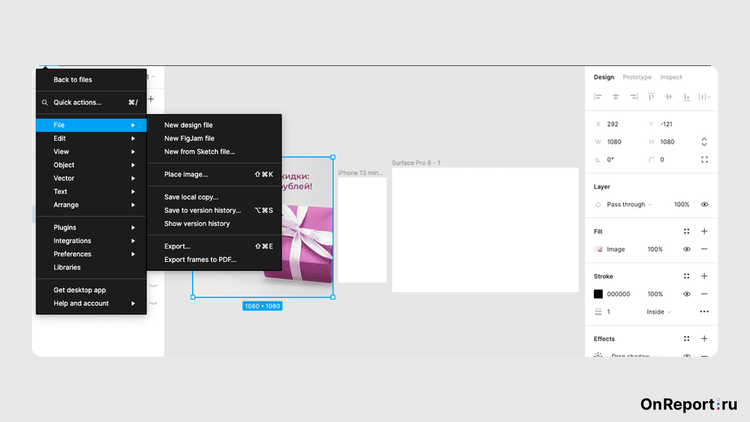
Task: Toggle layer visibility eye in Layer section
Action: pyautogui.click(x=704, y=204)
